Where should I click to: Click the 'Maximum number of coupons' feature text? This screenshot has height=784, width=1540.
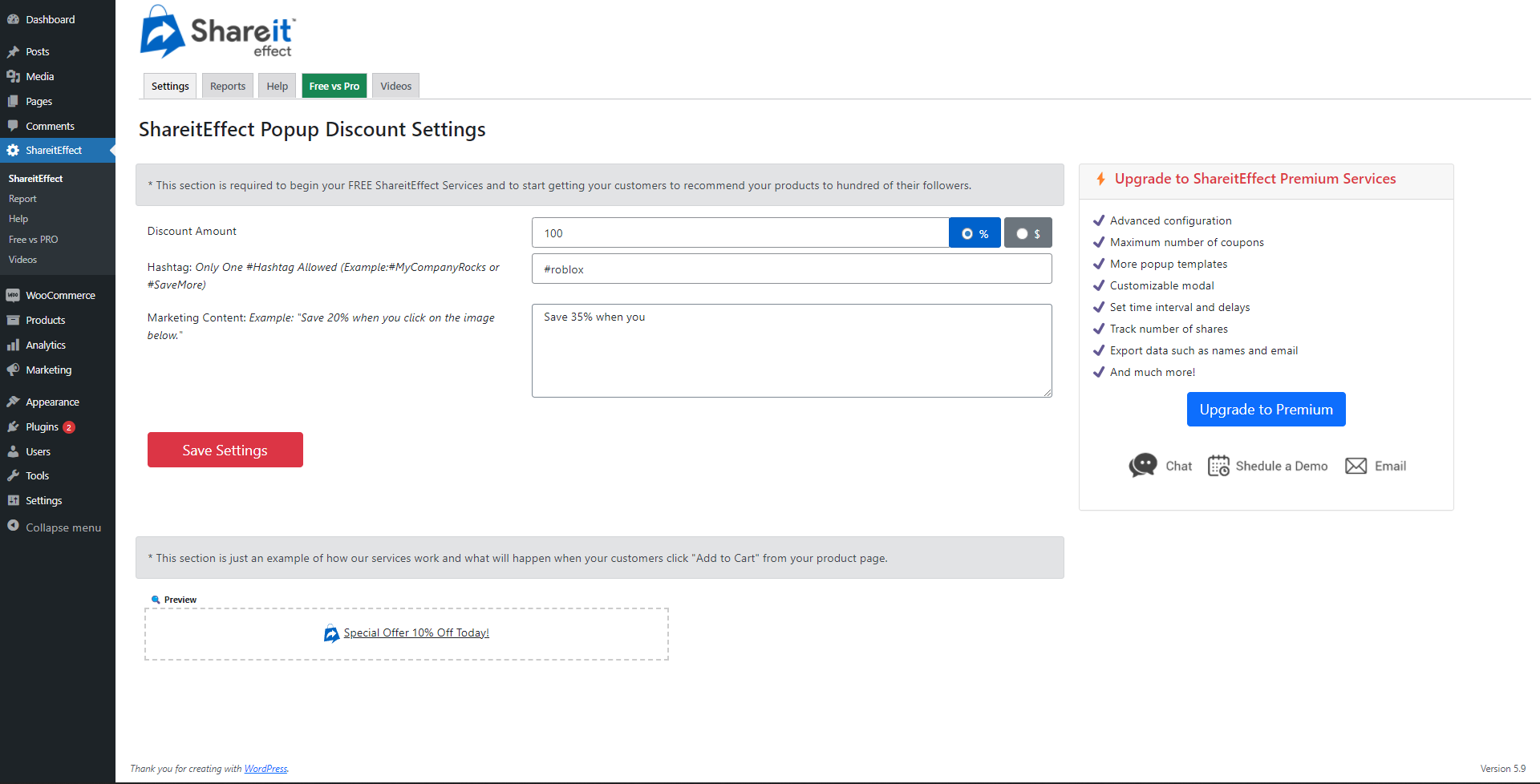1187,242
